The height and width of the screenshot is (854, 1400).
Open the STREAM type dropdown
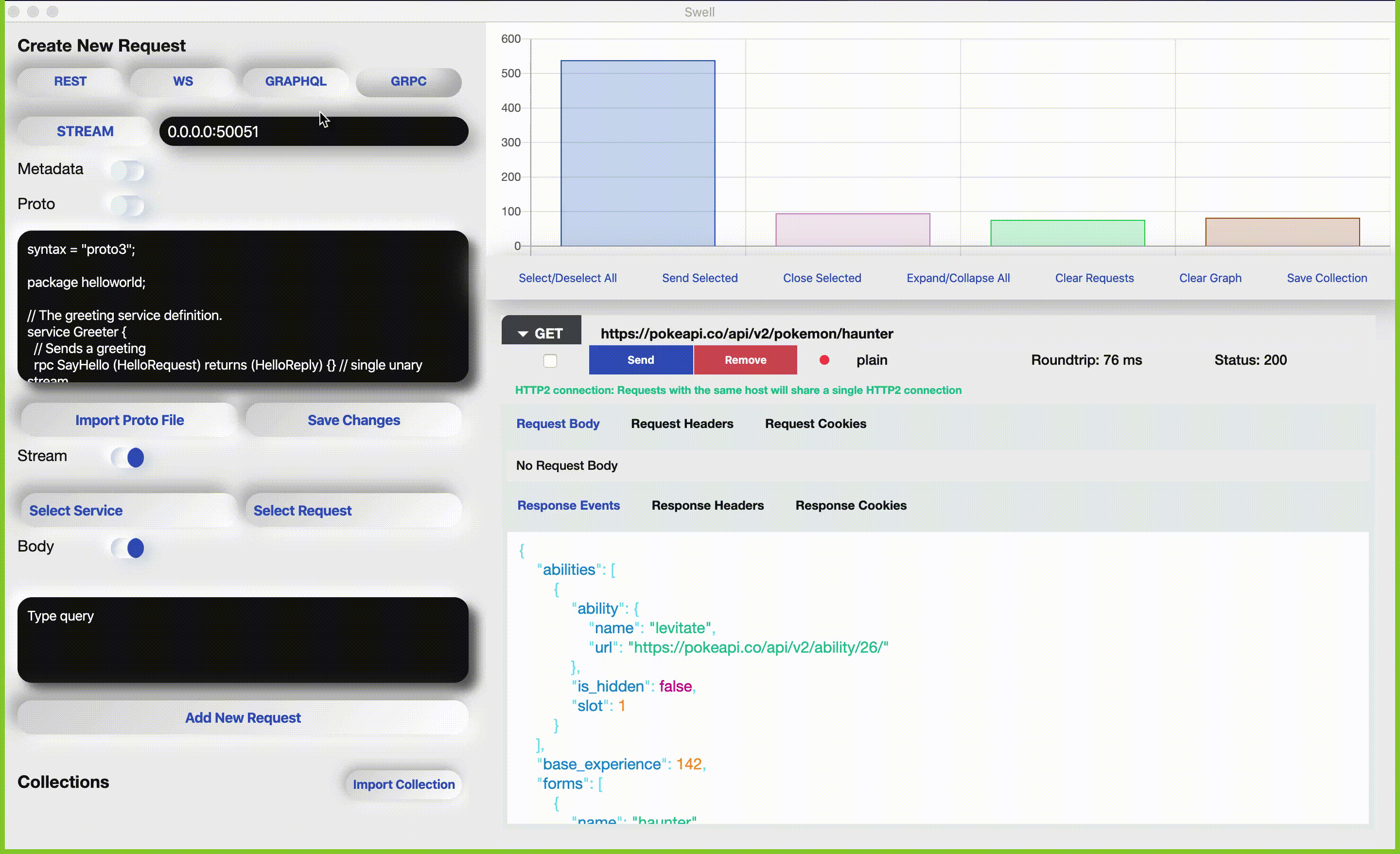[x=85, y=131]
